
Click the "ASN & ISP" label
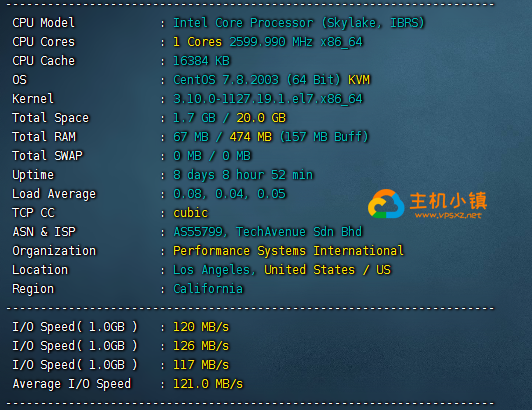tap(44, 232)
